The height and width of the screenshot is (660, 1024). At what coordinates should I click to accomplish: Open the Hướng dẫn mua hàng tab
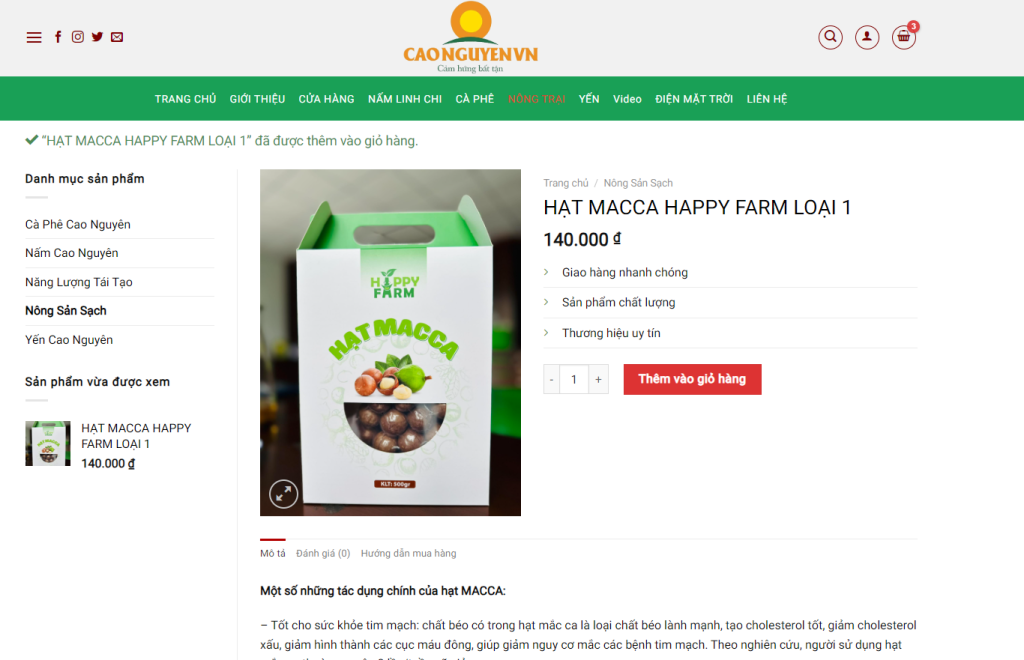409,554
